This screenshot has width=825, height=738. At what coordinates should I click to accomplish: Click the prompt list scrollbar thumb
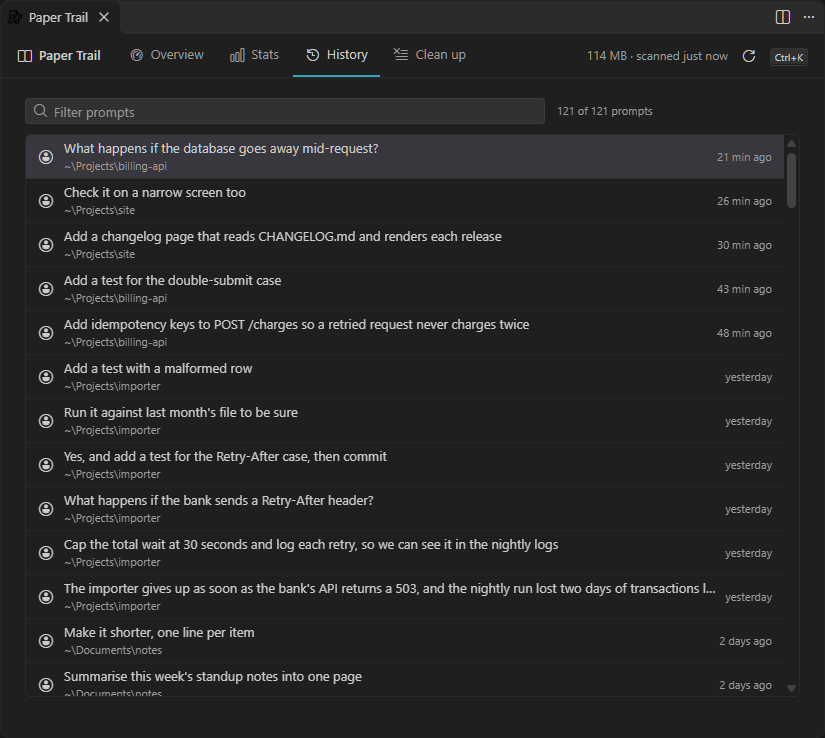pyautogui.click(x=791, y=180)
